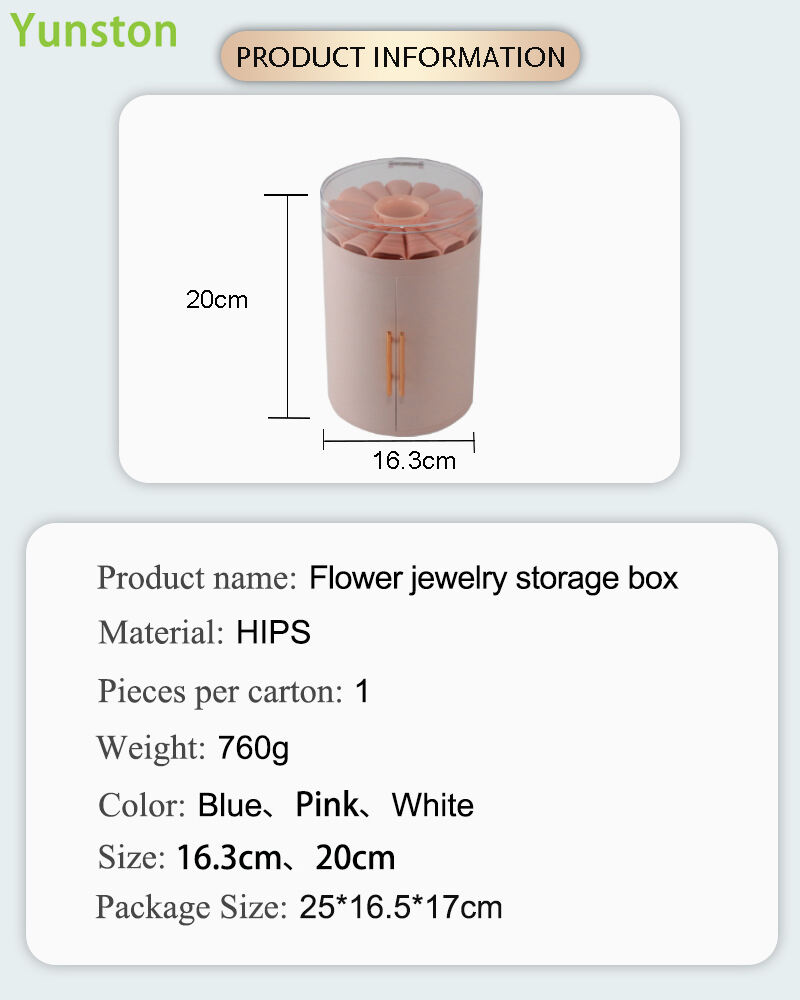Click the horizontal width measurement line
Image resolution: width=800 pixels, height=1000 pixels.
(399, 440)
